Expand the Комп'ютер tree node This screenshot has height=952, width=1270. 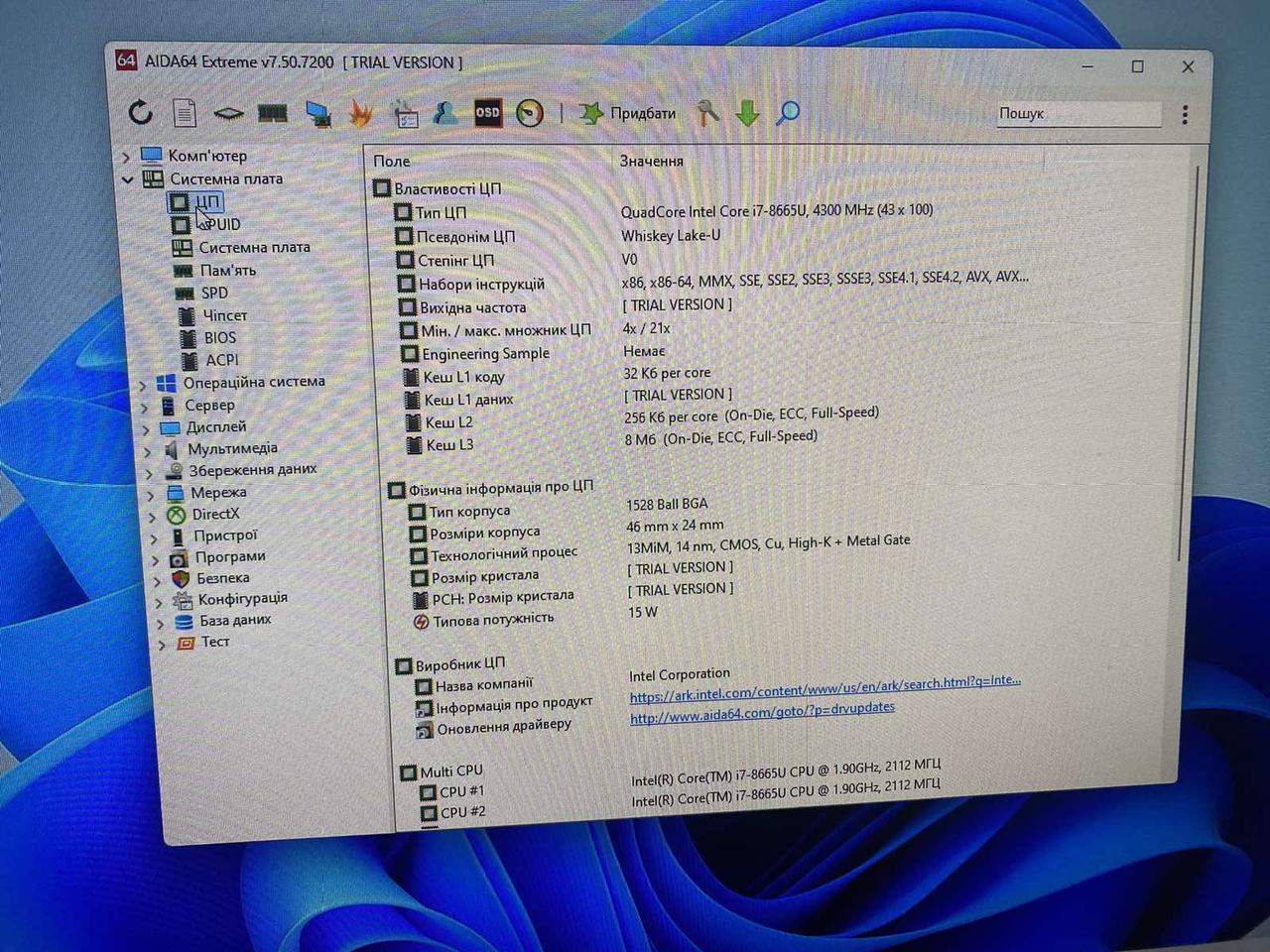126,157
